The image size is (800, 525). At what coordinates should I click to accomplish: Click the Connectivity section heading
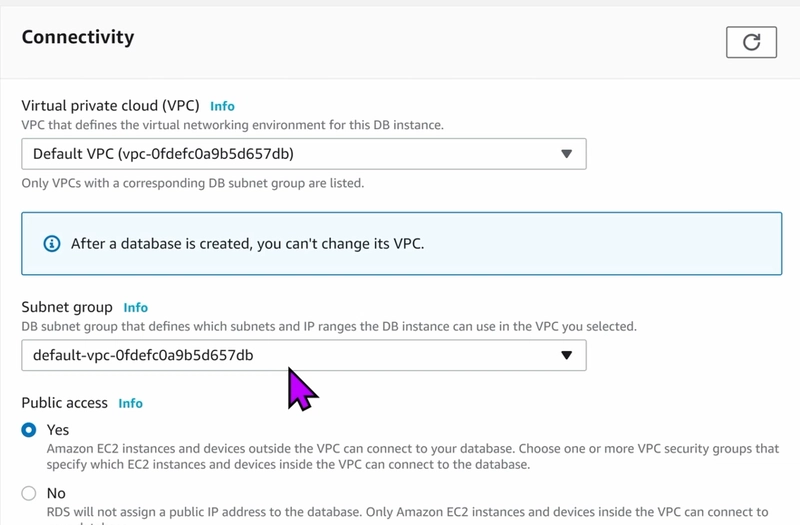[x=78, y=37]
